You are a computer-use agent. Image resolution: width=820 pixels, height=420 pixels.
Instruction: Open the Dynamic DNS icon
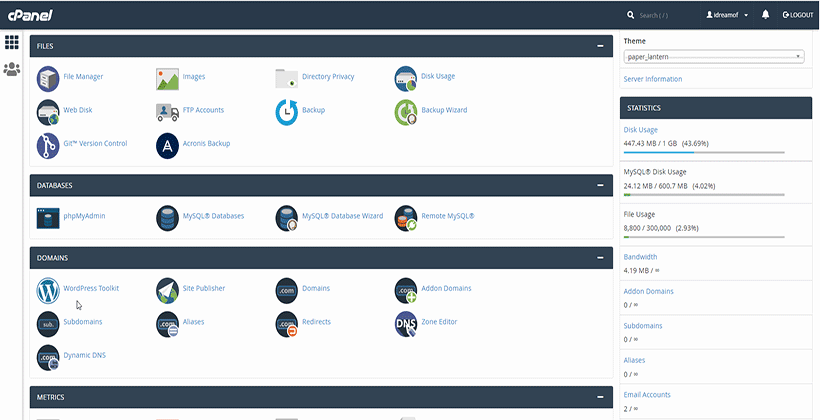pos(48,358)
